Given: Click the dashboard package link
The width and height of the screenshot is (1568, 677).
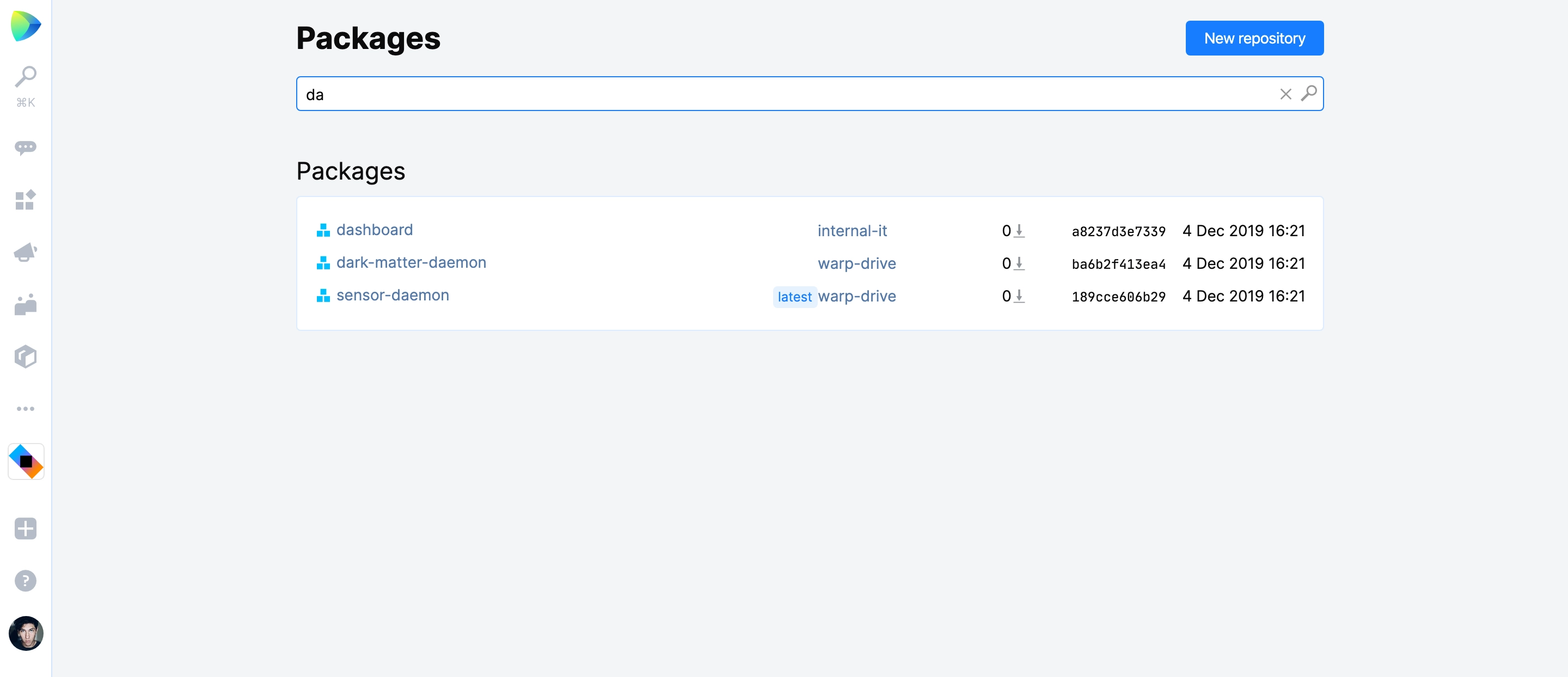Looking at the screenshot, I should [375, 229].
